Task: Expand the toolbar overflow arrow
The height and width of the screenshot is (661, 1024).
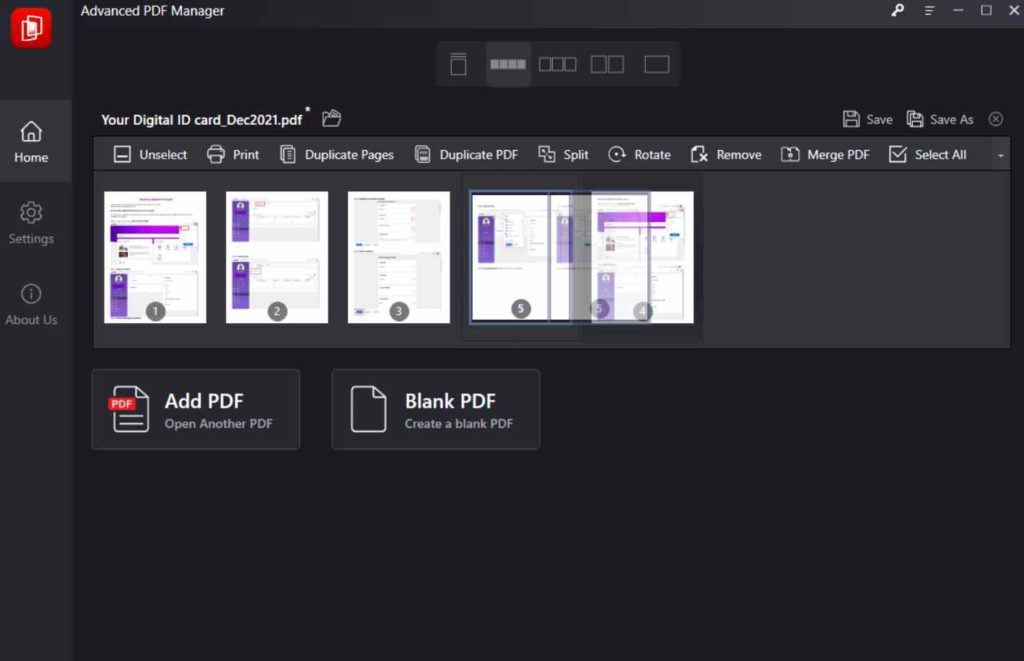Action: click(x=1000, y=155)
